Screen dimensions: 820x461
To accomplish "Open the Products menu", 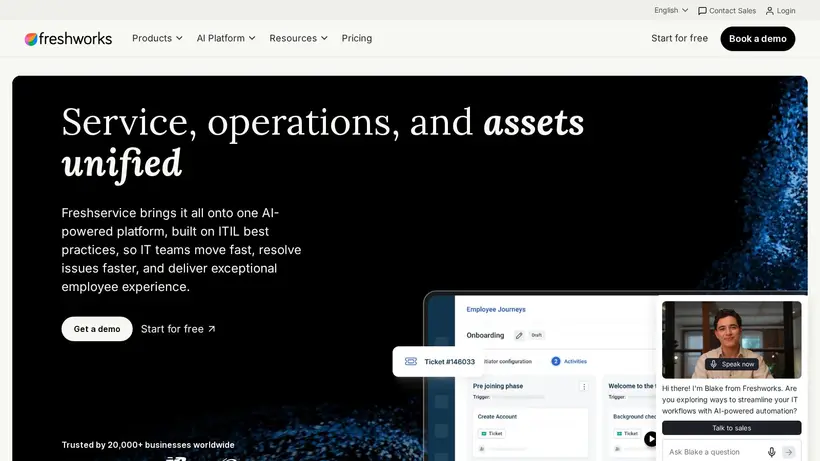I will (x=157, y=38).
